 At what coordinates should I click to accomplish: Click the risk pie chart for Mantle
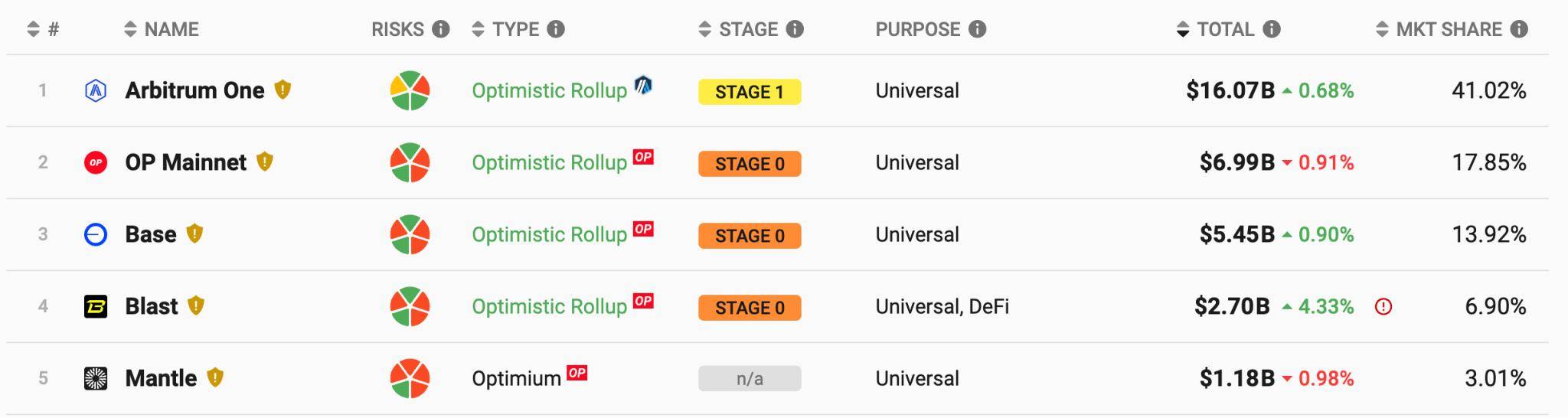point(410,378)
